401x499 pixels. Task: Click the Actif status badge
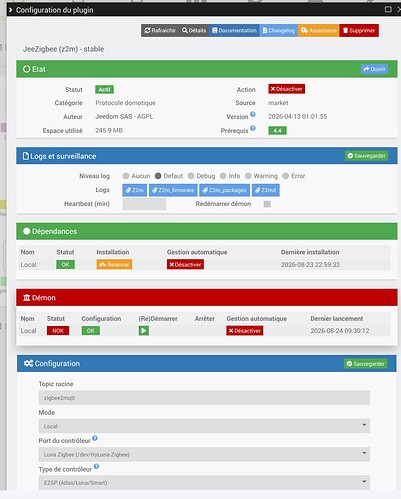click(x=104, y=89)
